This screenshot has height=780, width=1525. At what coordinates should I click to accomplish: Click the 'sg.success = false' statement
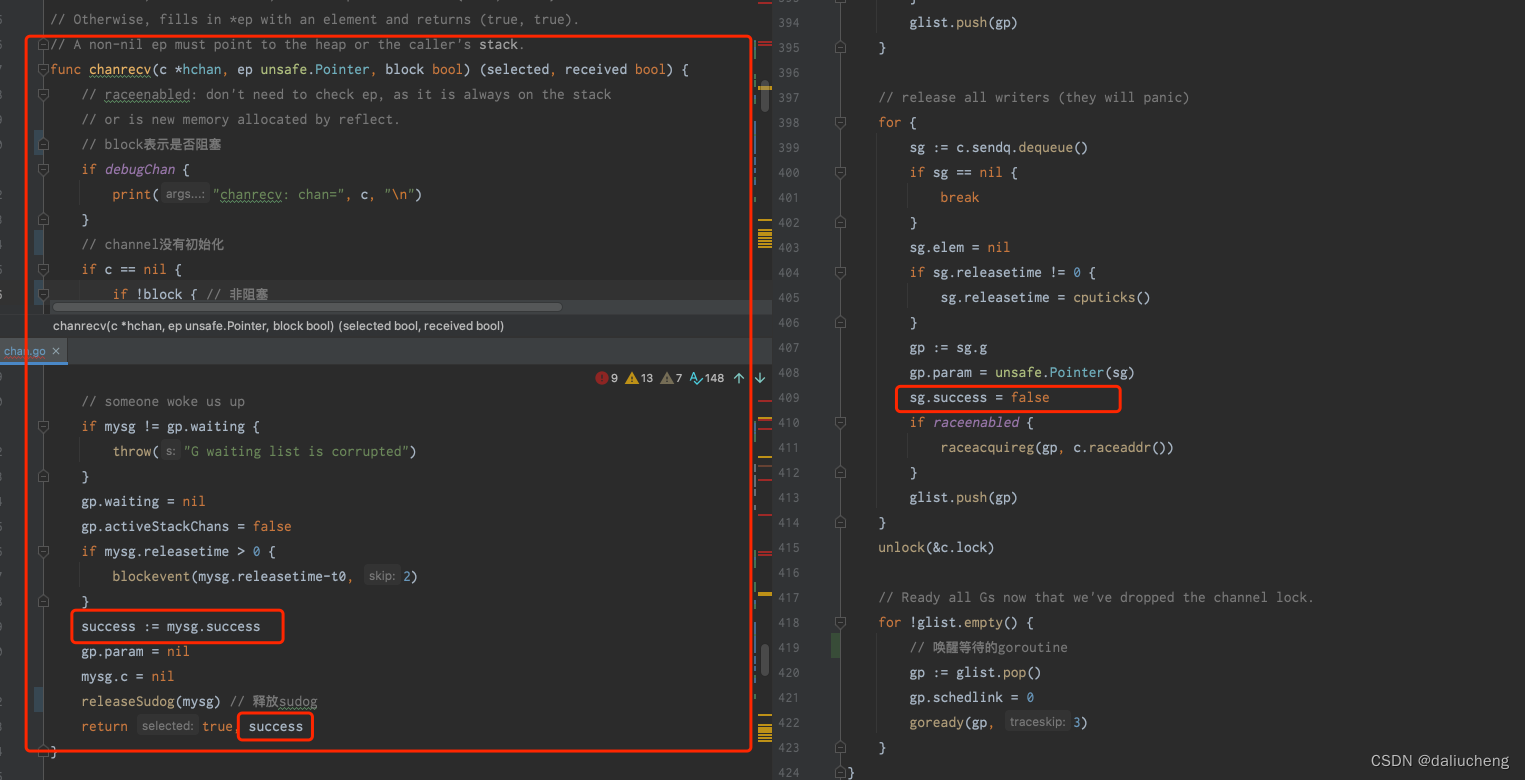click(x=979, y=397)
